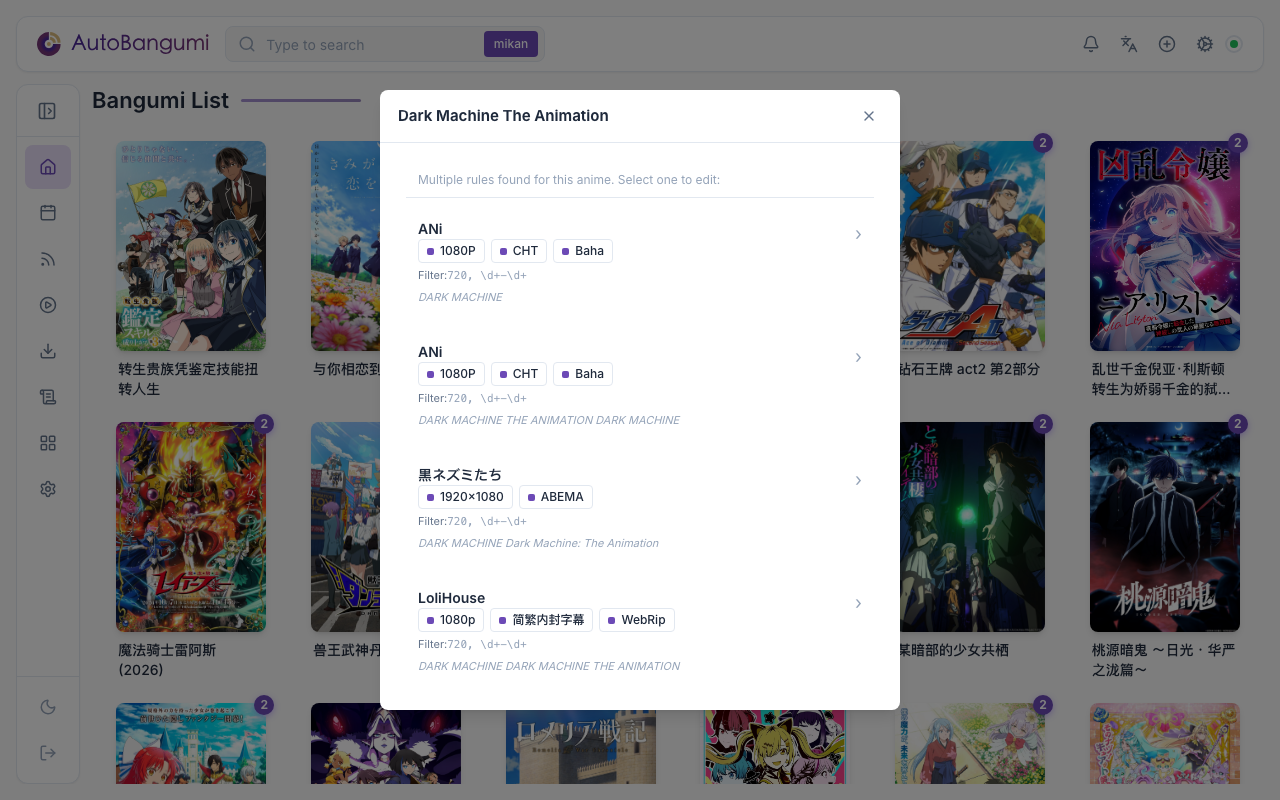
Task: Open the Config gear in sidebar
Action: coord(48,489)
